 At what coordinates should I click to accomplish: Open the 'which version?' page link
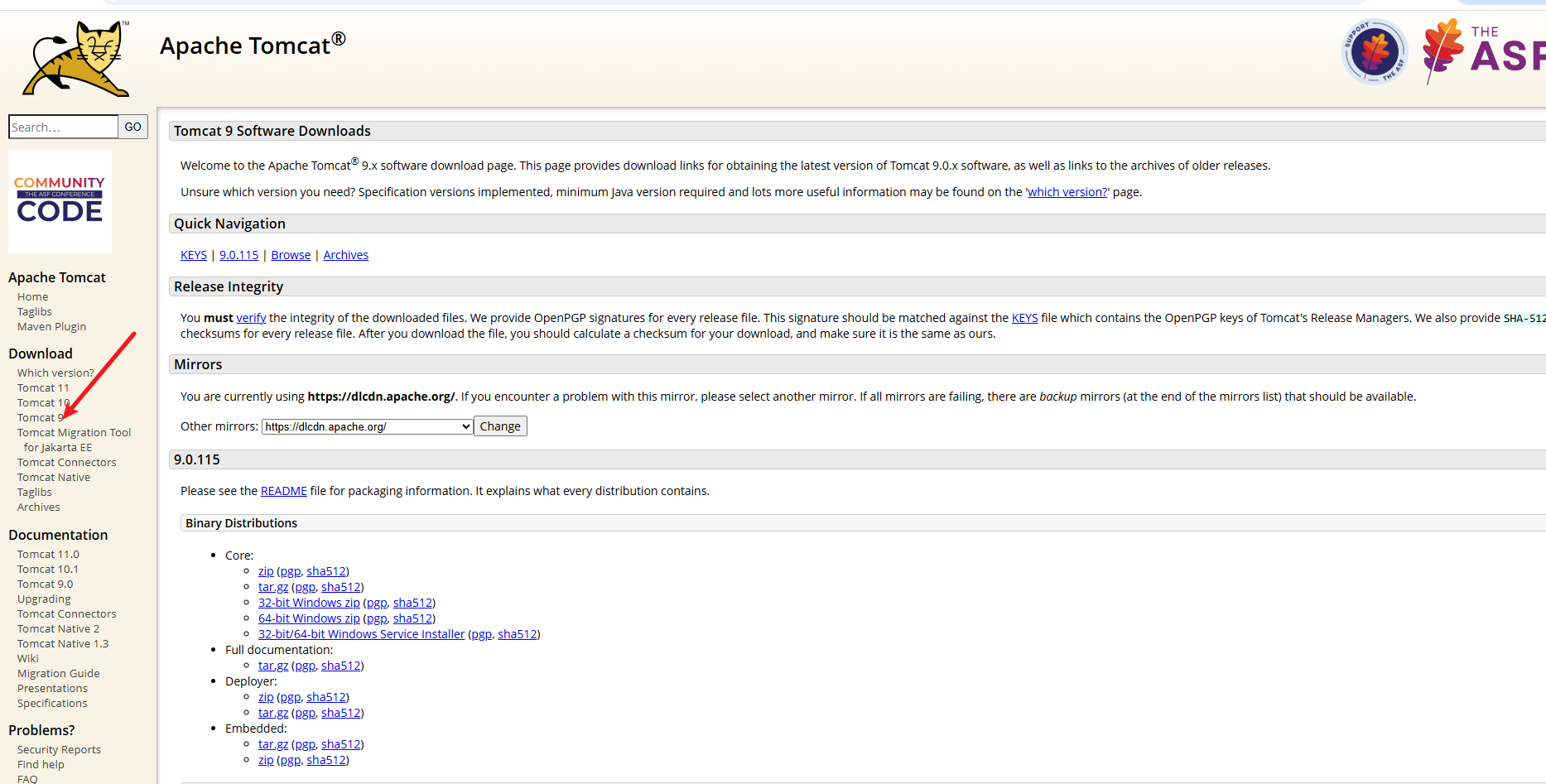click(x=1067, y=192)
